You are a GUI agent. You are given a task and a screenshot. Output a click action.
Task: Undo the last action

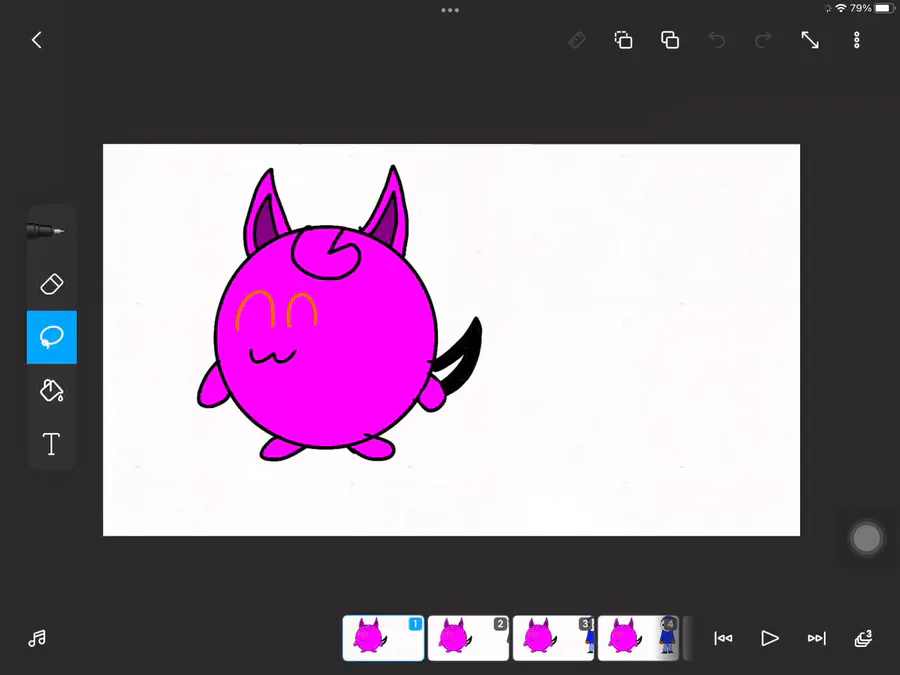coord(716,40)
